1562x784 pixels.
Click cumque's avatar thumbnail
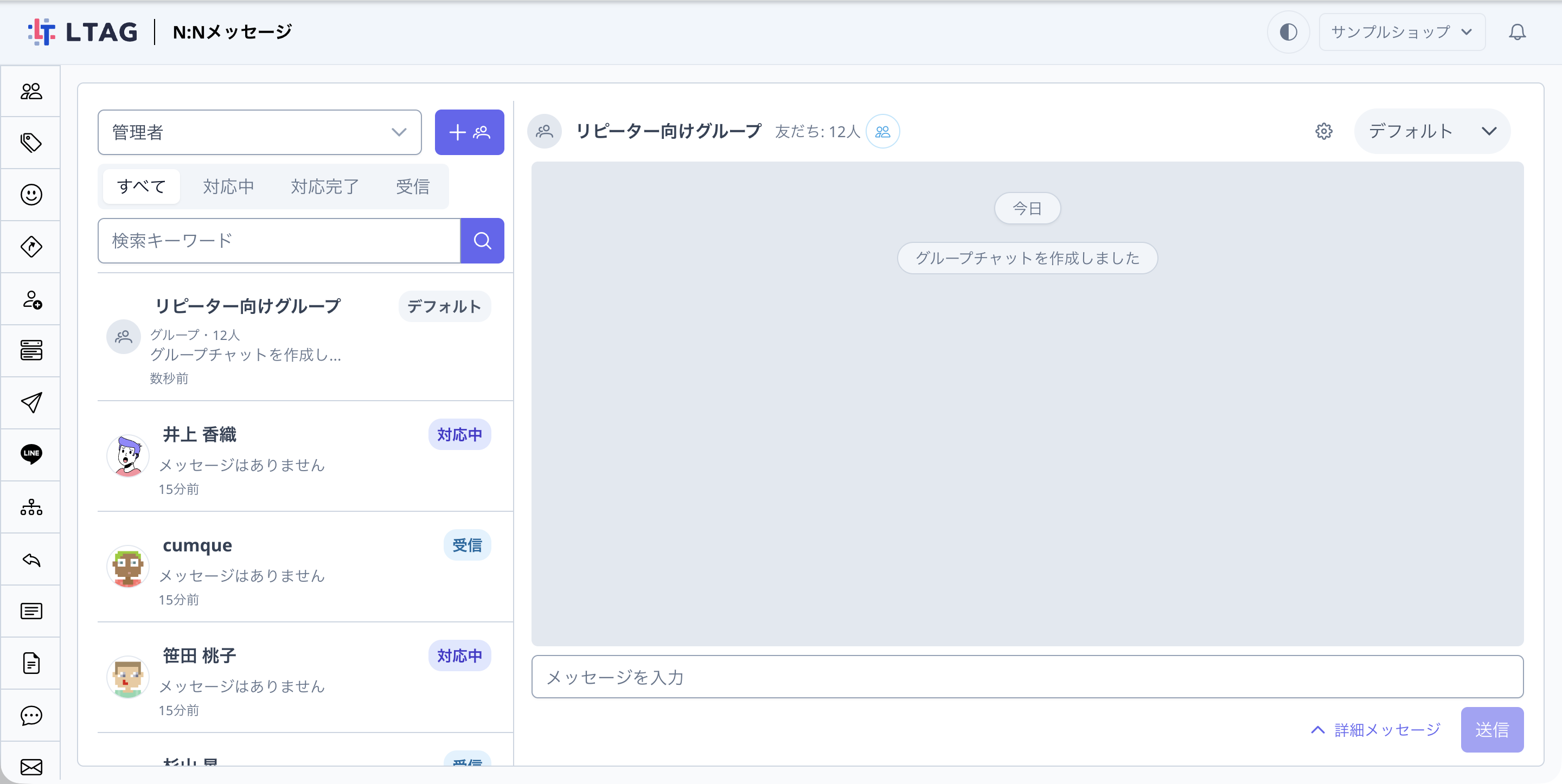tap(128, 567)
